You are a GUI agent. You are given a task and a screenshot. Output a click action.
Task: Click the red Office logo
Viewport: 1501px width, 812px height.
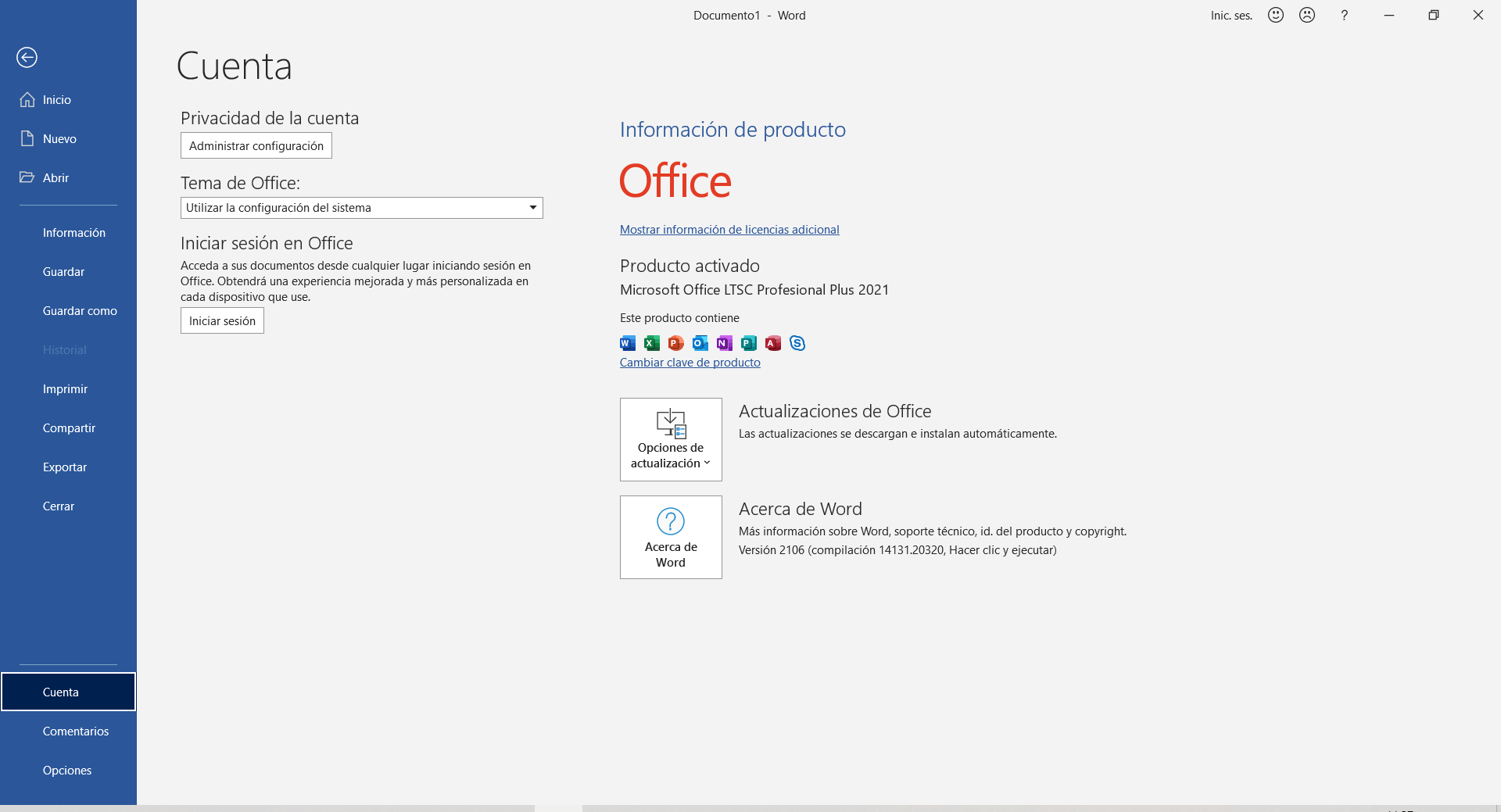(675, 181)
